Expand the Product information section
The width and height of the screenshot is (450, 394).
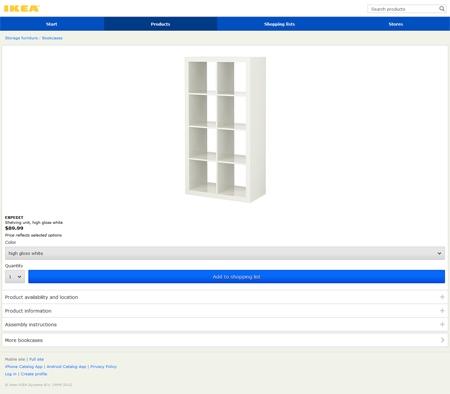pos(225,311)
